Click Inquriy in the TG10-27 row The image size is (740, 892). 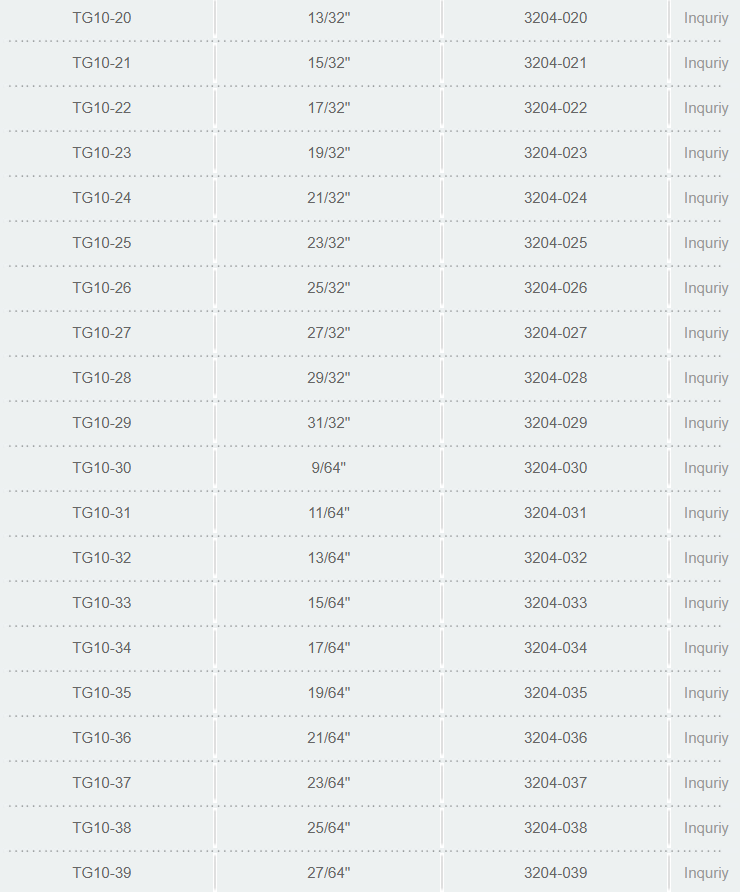pyautogui.click(x=705, y=333)
